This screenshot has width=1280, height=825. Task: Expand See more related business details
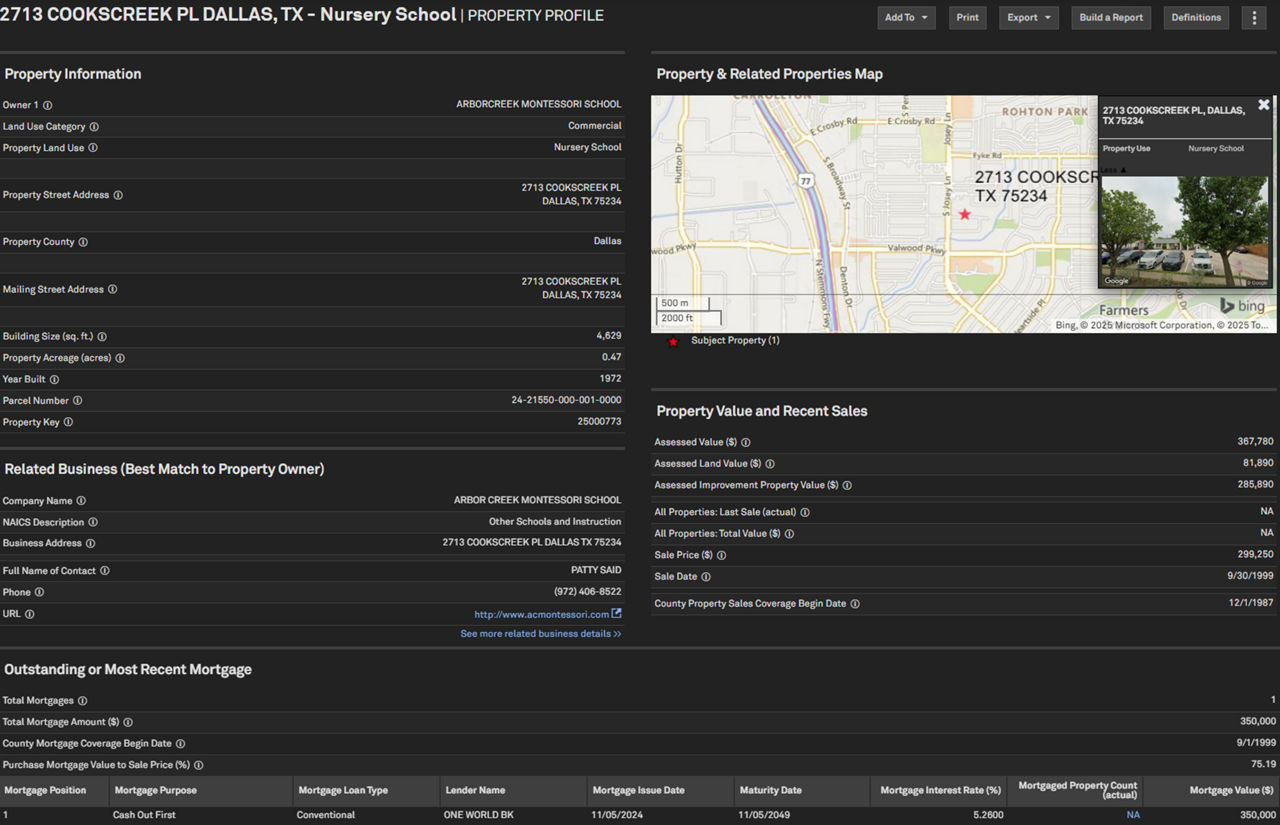coord(540,633)
